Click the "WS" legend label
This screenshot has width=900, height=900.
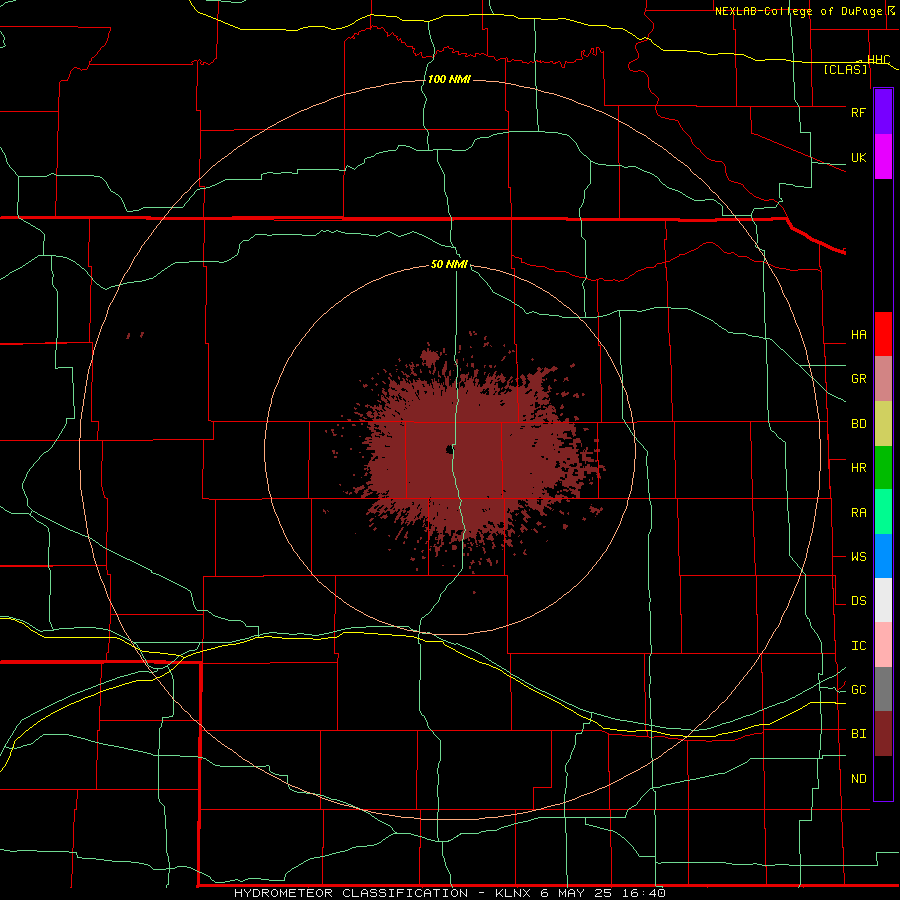(x=858, y=556)
